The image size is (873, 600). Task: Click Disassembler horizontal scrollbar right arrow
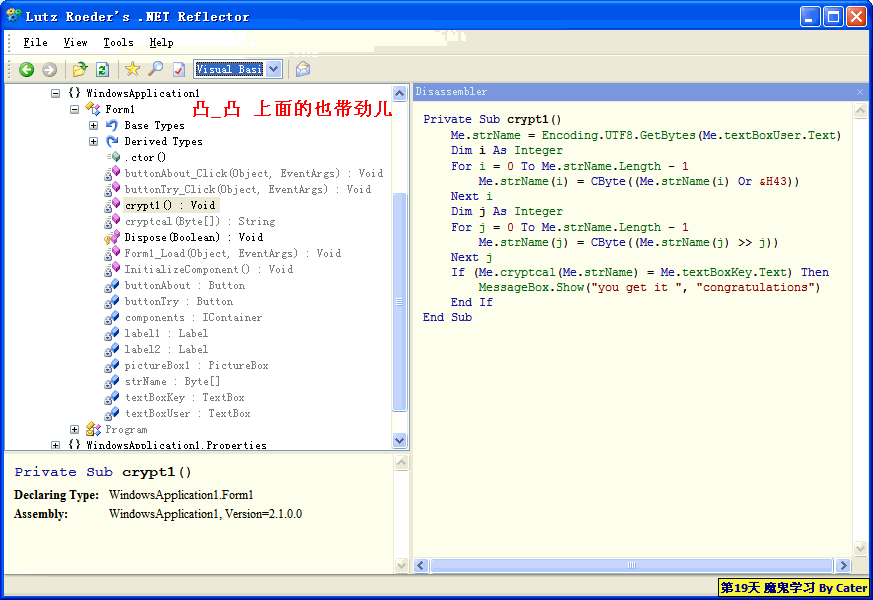[x=843, y=565]
